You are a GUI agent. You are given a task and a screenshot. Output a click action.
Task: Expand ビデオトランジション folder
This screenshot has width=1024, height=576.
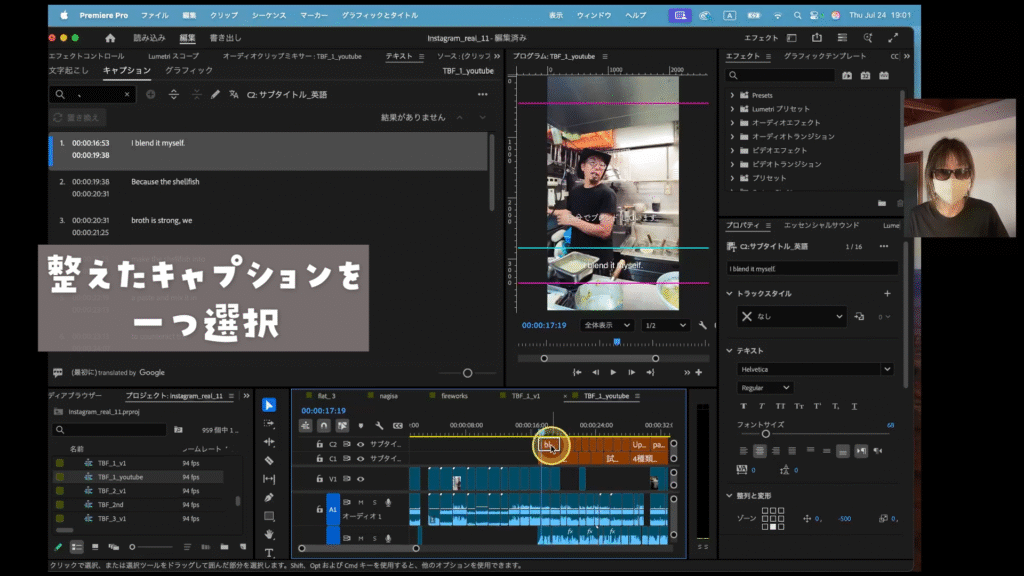click(x=732, y=164)
